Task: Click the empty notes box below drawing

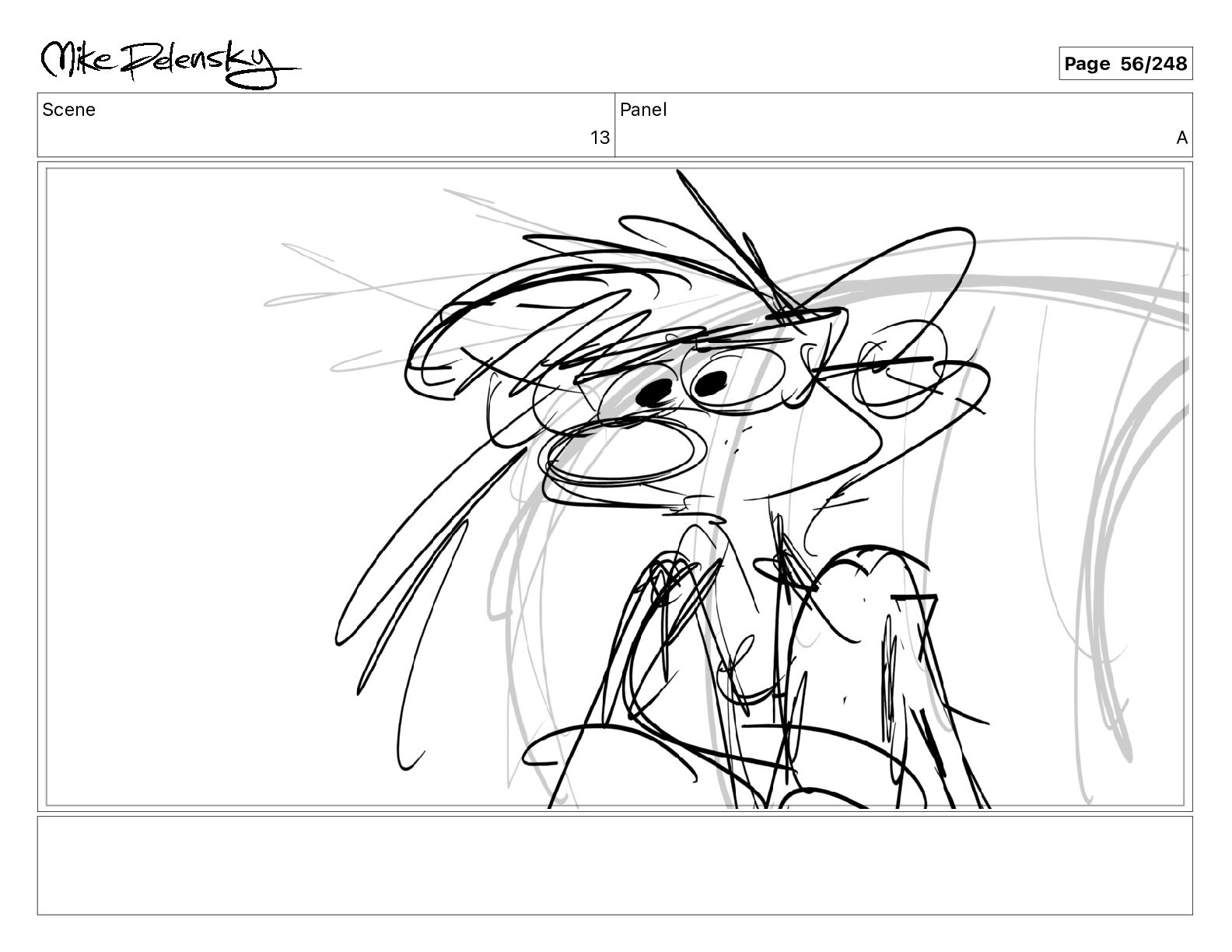Action: 614,865
